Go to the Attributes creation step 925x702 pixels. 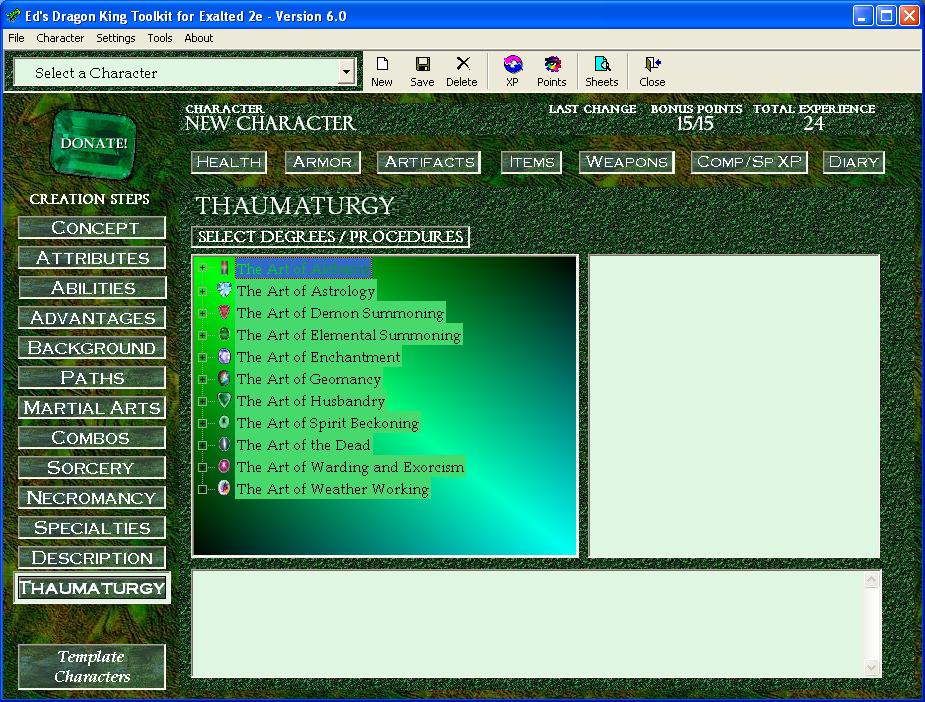(x=92, y=258)
